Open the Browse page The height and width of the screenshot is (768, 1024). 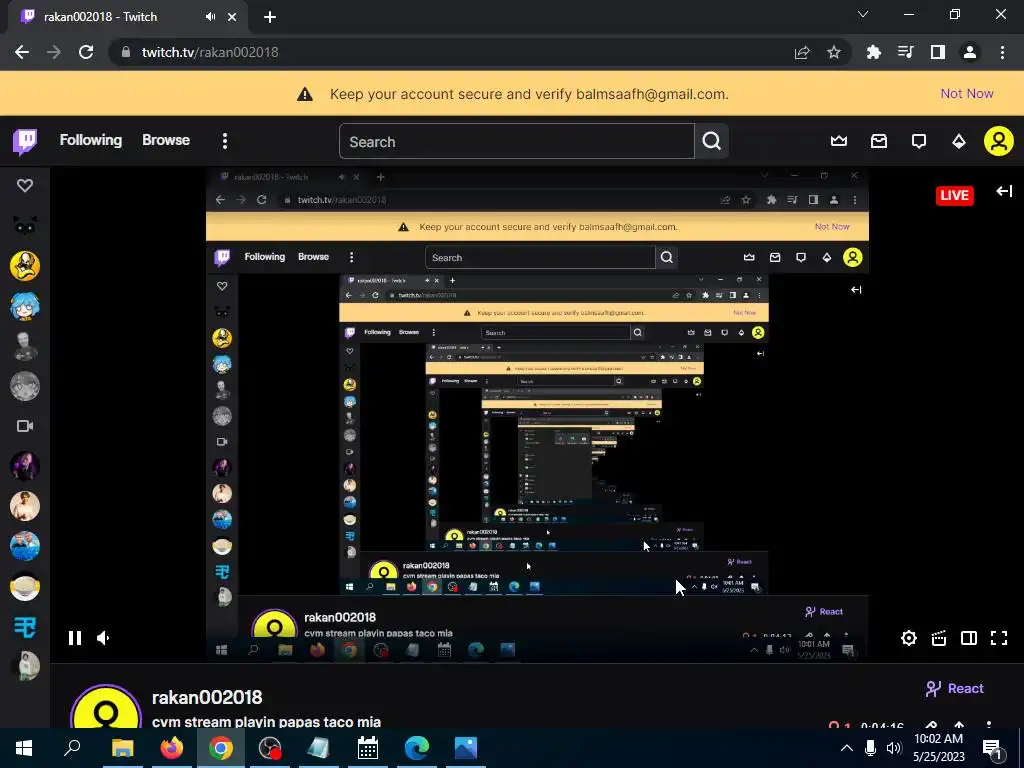coord(166,140)
